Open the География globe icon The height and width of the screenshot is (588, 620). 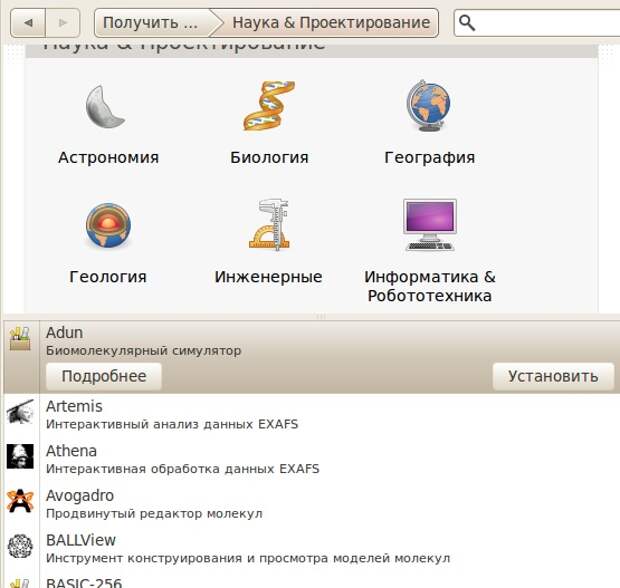[429, 106]
